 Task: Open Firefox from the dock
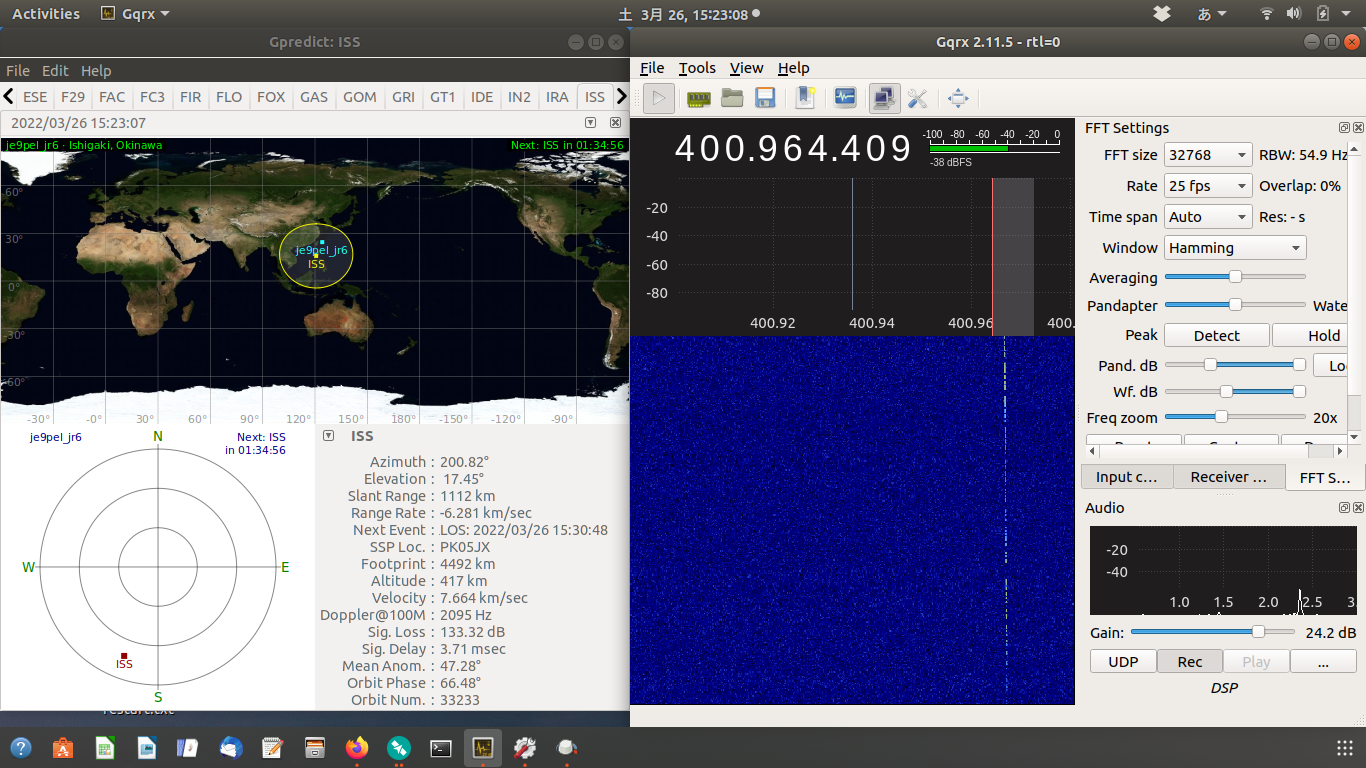point(356,747)
